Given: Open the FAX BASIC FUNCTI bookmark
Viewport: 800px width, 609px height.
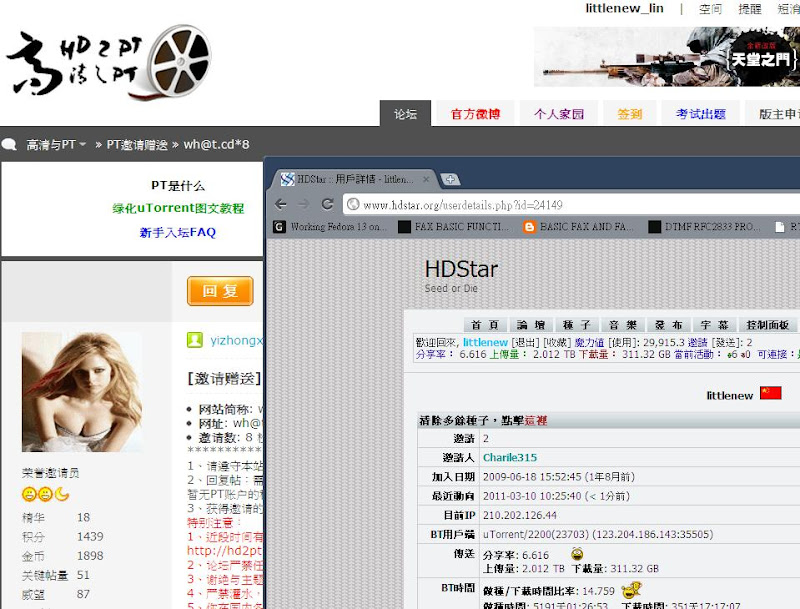Looking at the screenshot, I should click(454, 227).
